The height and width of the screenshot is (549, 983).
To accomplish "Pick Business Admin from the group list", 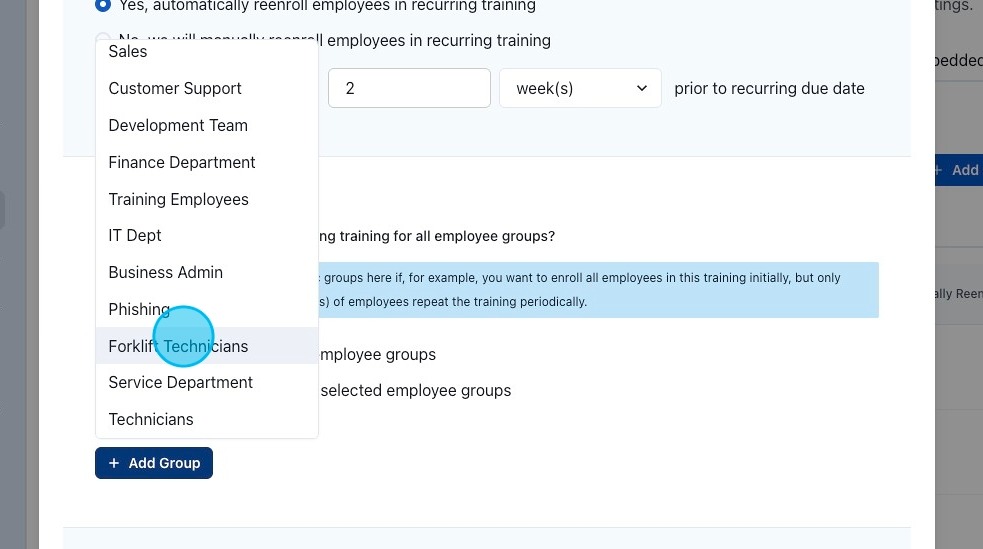I will 165,272.
